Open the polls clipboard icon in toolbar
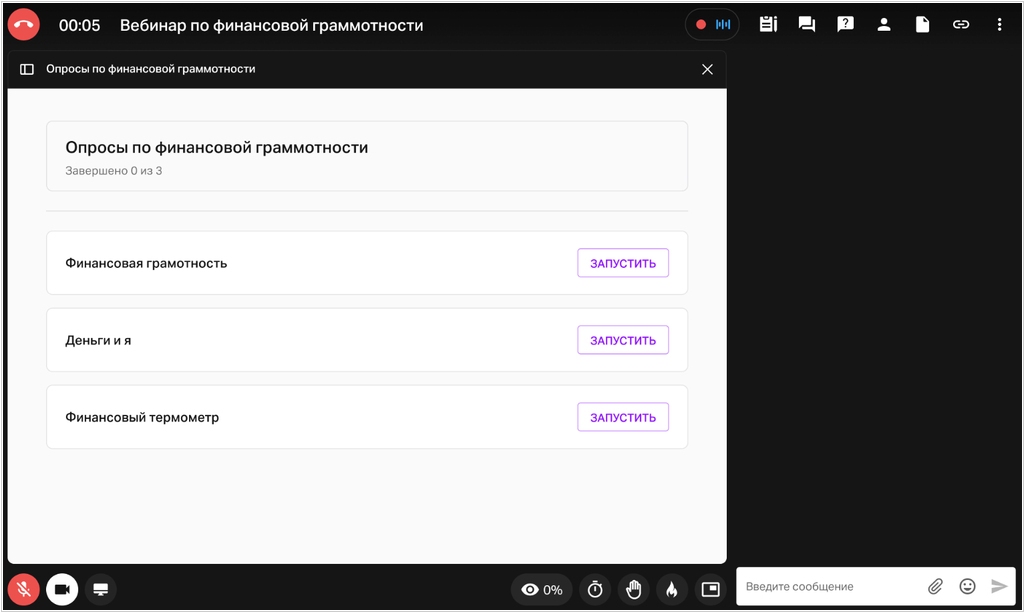Viewport: 1024px width, 612px height. tap(768, 25)
